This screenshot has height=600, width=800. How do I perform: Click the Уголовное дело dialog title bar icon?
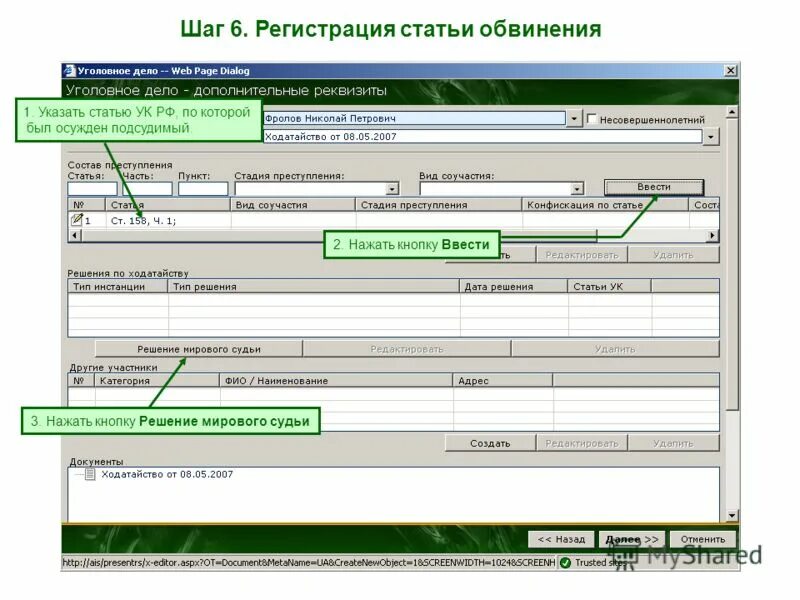point(70,70)
